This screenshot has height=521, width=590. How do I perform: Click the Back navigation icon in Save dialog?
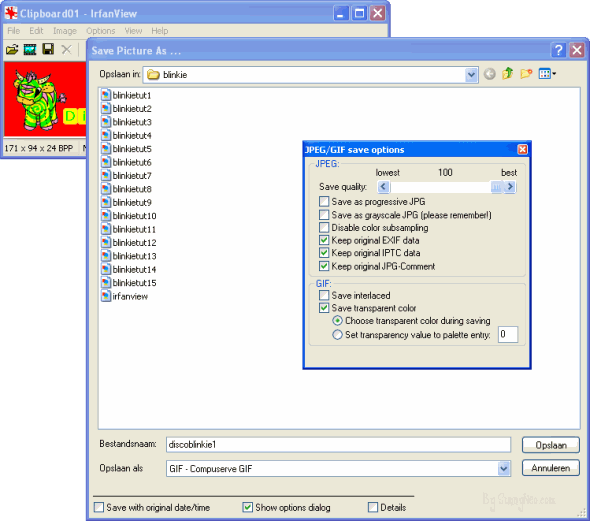tap(489, 74)
